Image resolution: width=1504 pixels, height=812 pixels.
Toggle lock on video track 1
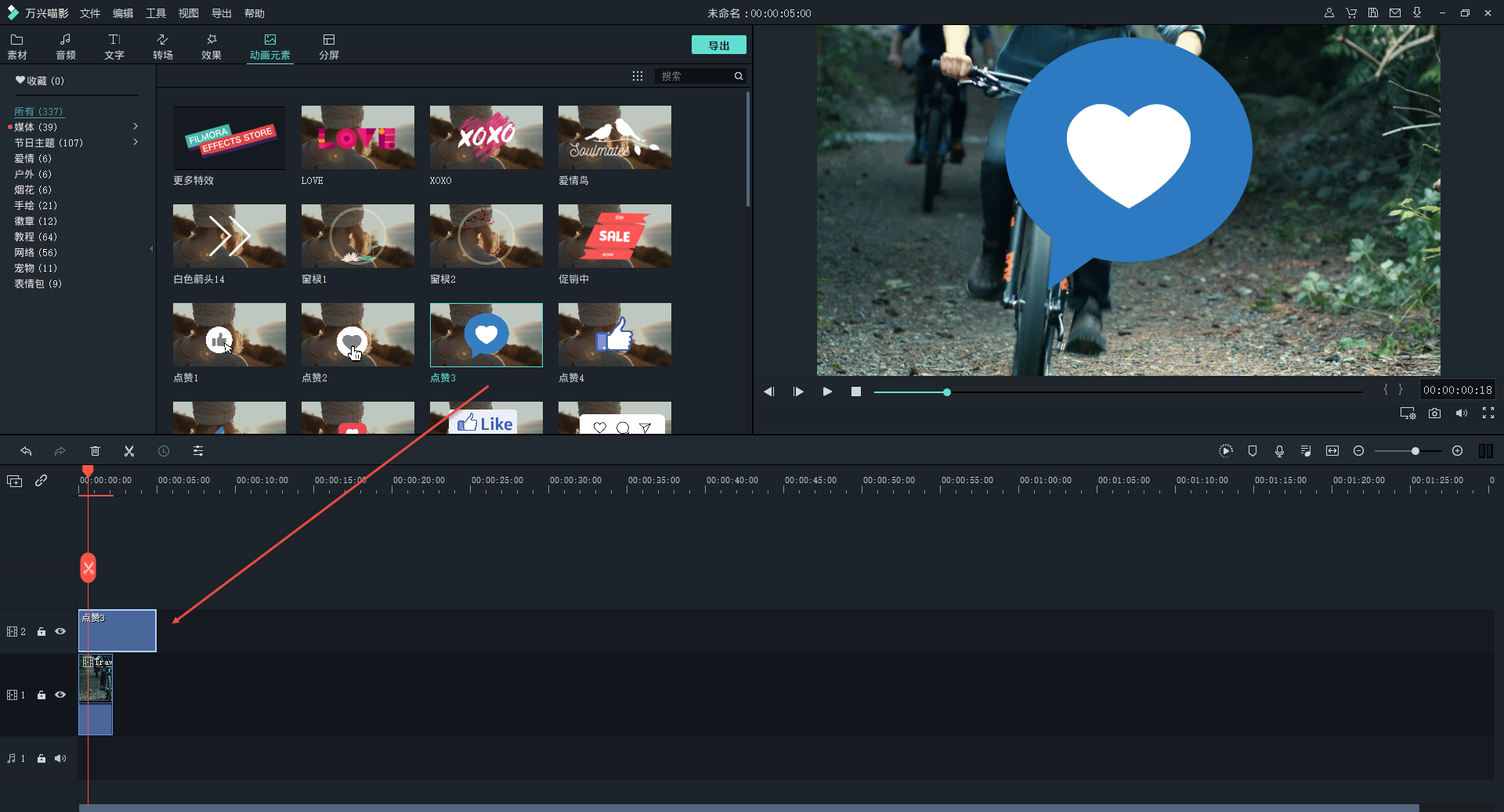(42, 695)
